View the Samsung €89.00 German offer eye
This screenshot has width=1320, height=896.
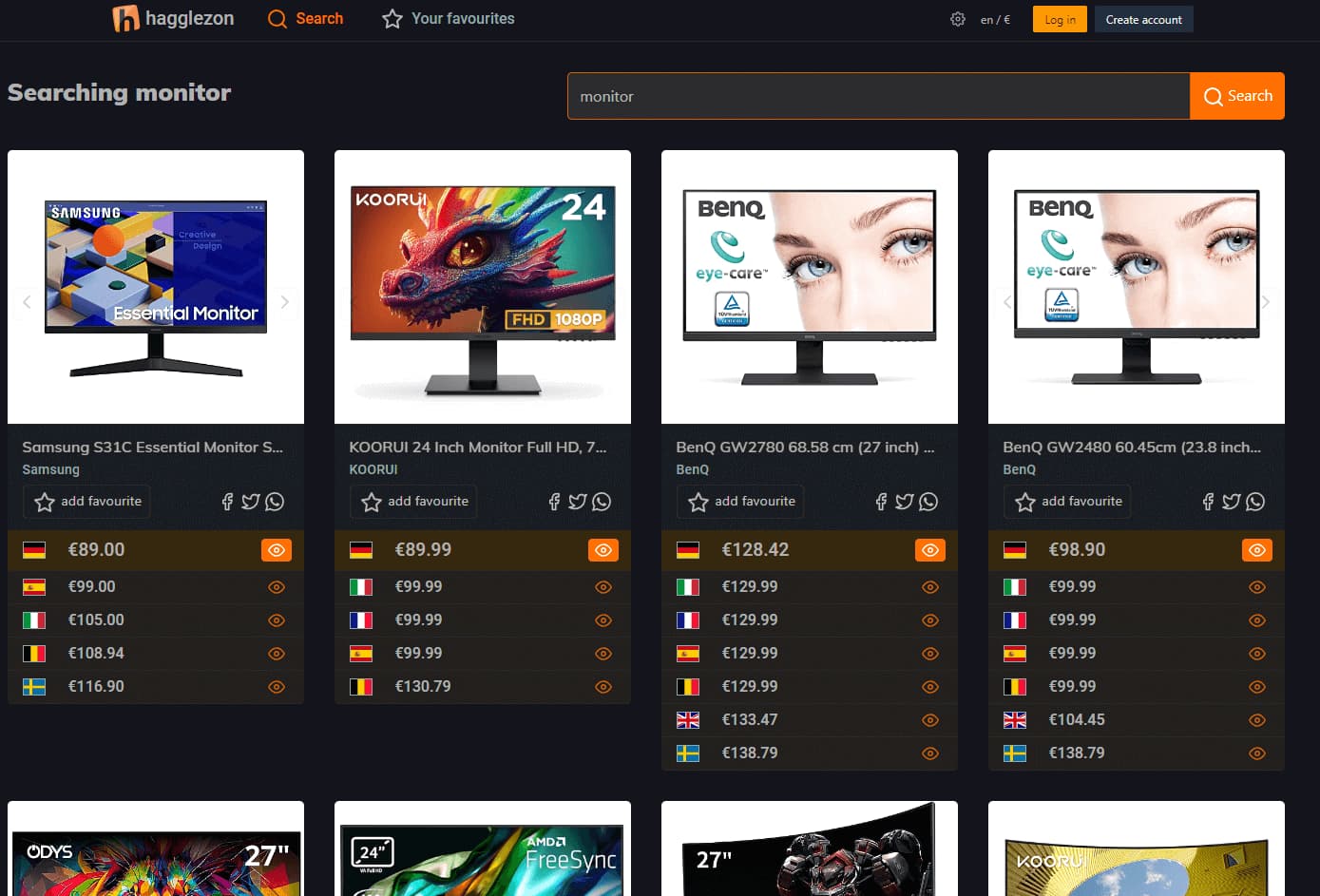(x=277, y=550)
